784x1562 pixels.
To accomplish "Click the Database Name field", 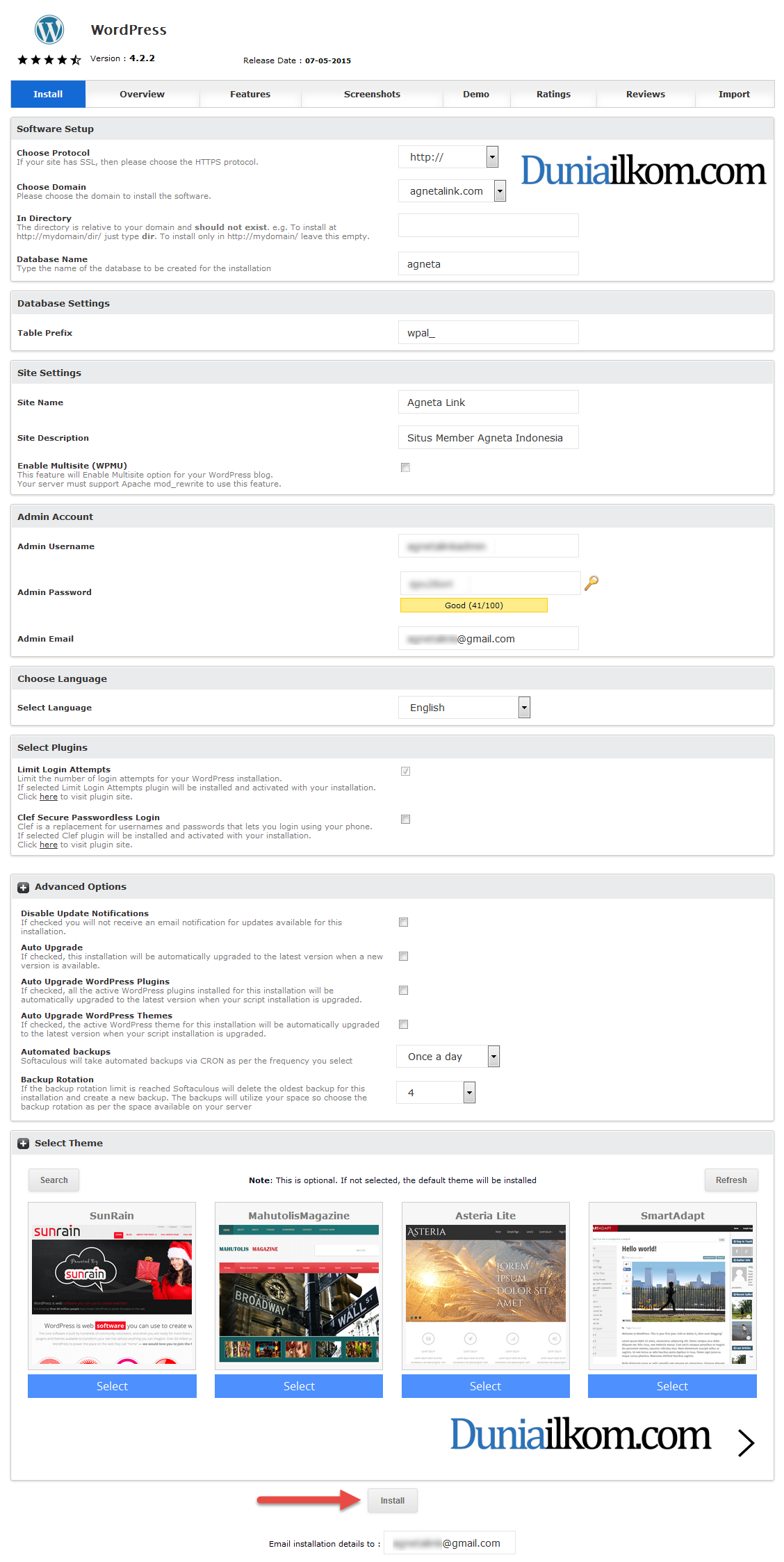I will tap(489, 263).
